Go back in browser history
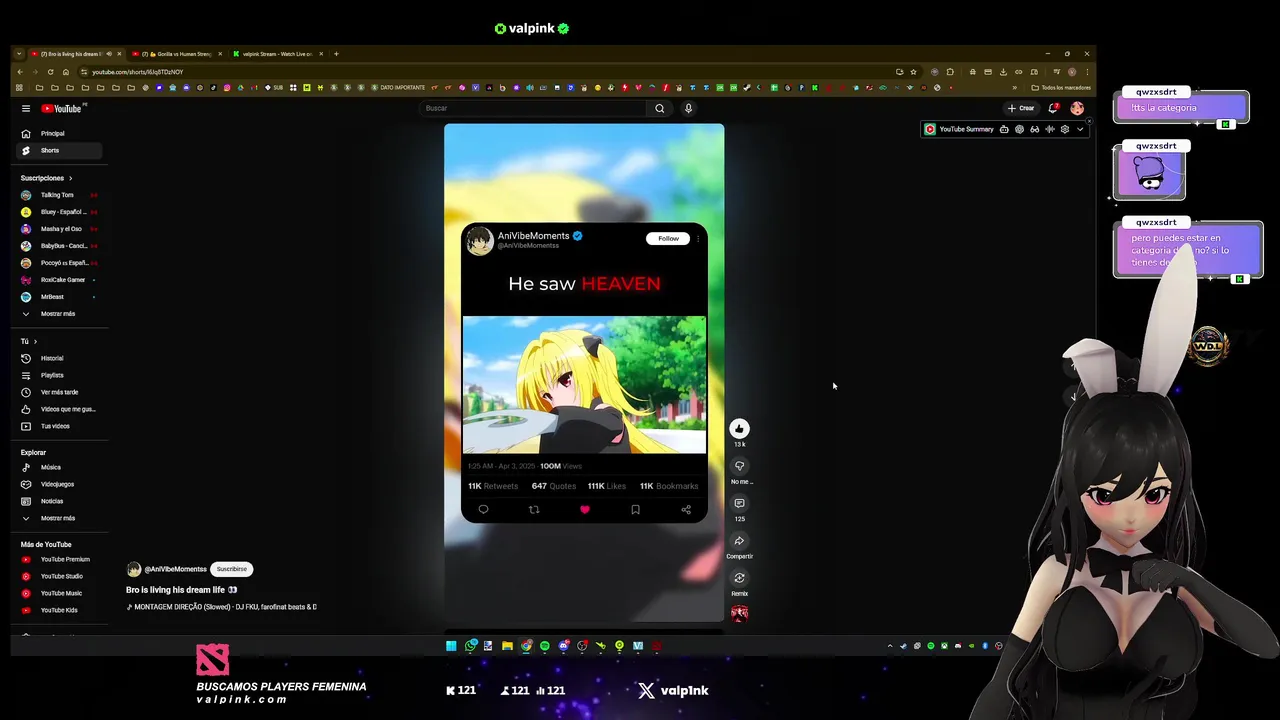The width and height of the screenshot is (1280, 720). [19, 72]
